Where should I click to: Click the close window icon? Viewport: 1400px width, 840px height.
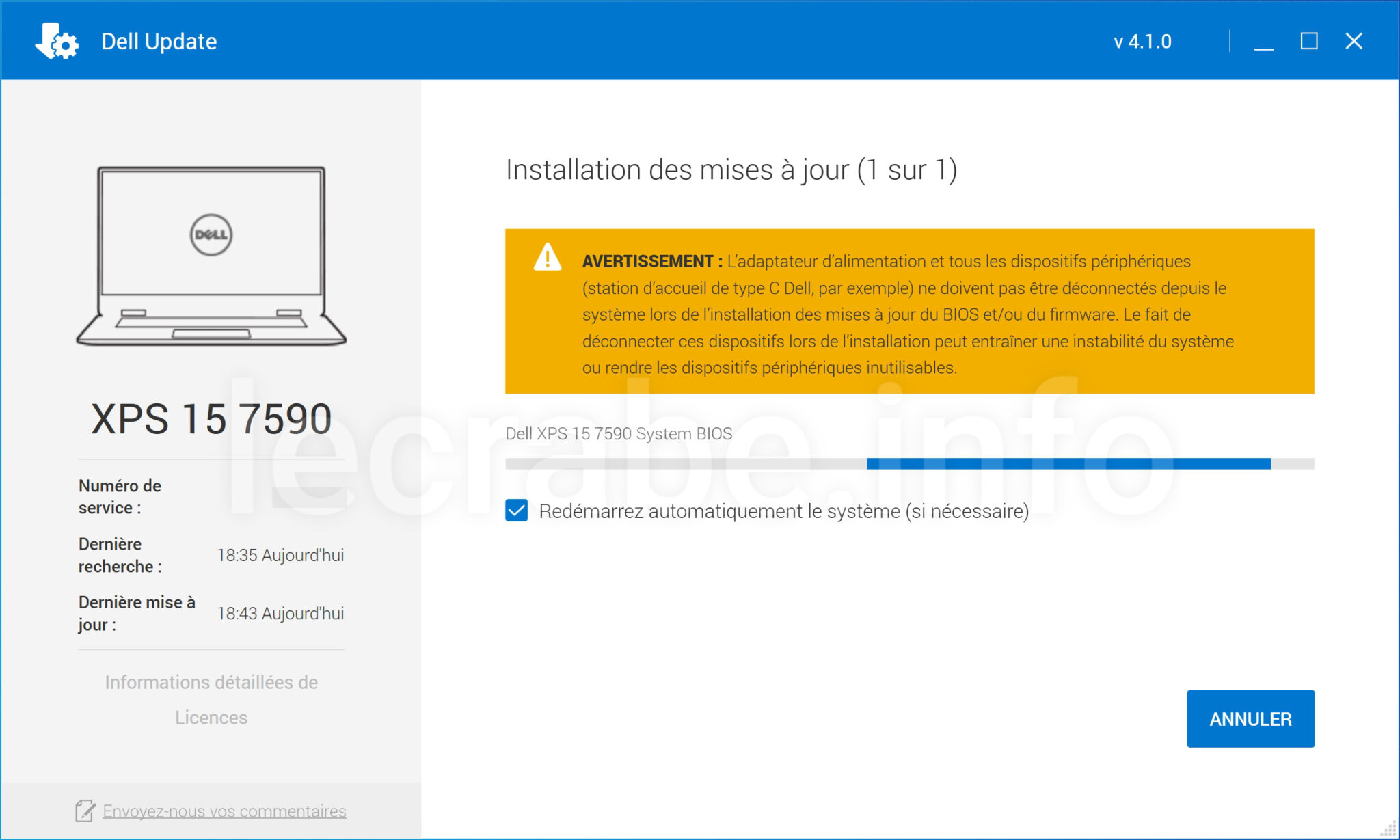pyautogui.click(x=1353, y=41)
